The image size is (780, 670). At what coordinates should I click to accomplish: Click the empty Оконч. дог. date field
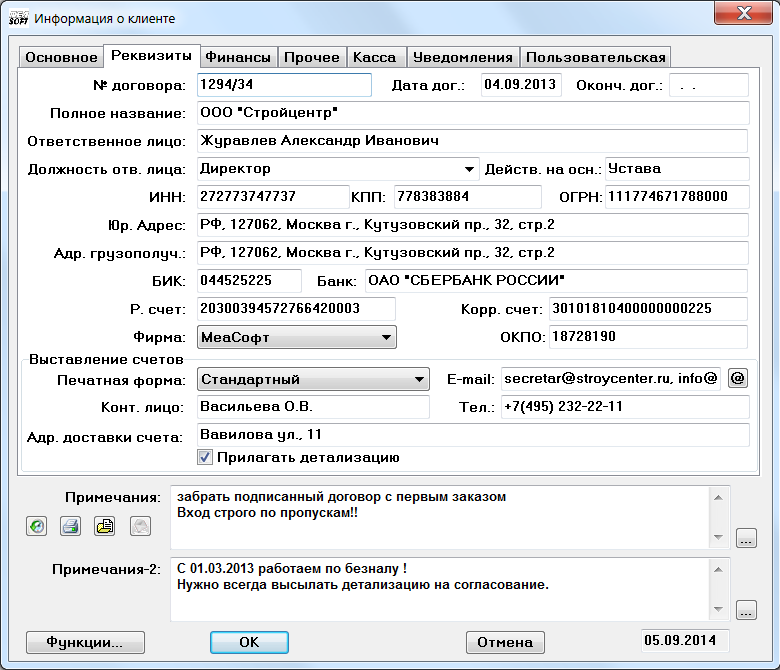tap(709, 85)
